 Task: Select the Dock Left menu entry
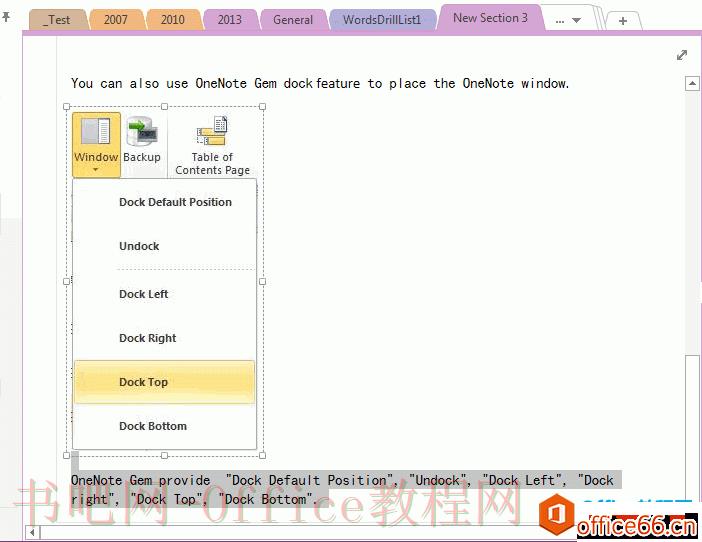tap(164, 294)
